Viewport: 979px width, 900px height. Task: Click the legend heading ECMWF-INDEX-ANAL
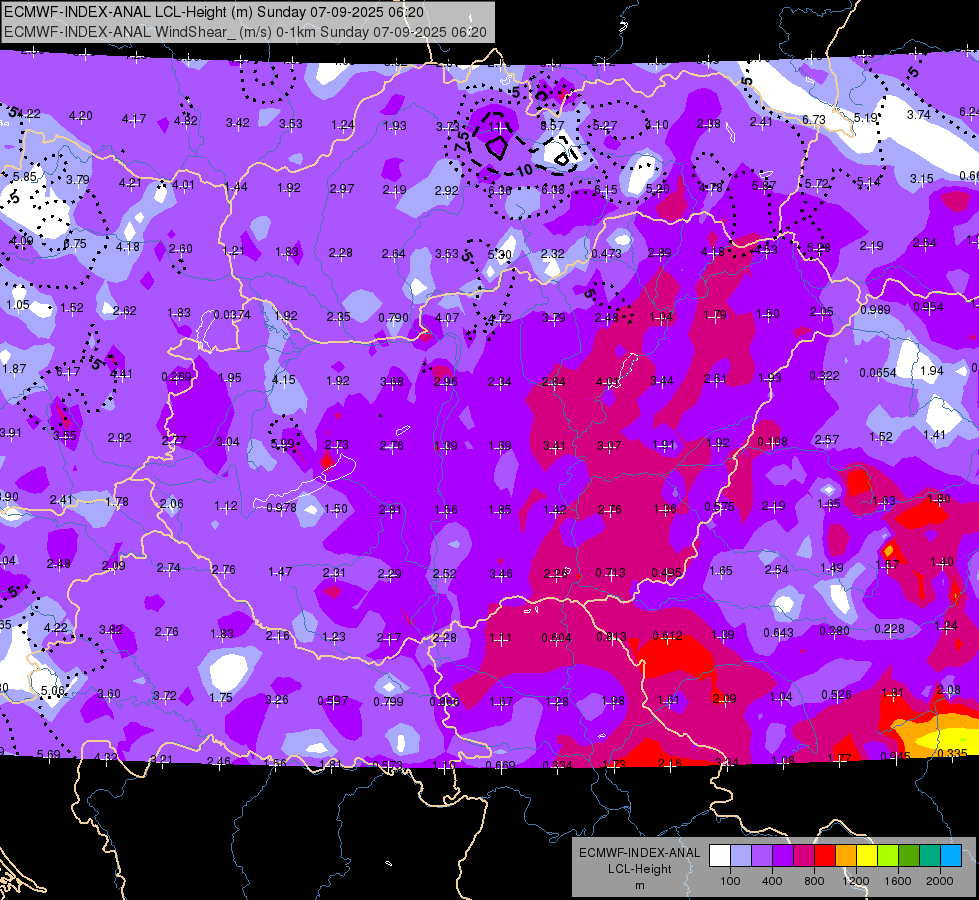tap(639, 853)
